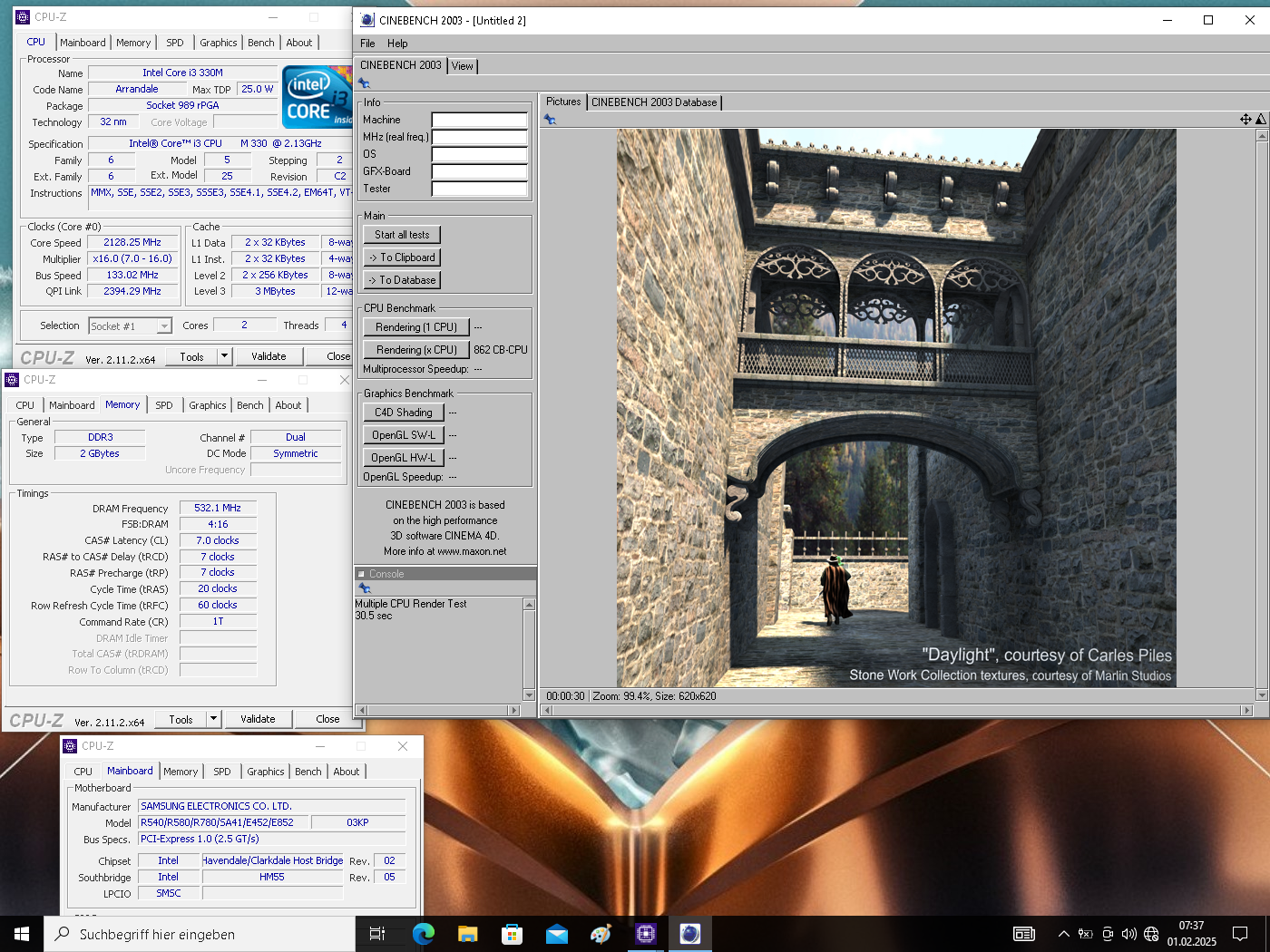Screen dimensions: 1270x952
Task: Open the network globe tray icon
Action: click(x=1151, y=934)
